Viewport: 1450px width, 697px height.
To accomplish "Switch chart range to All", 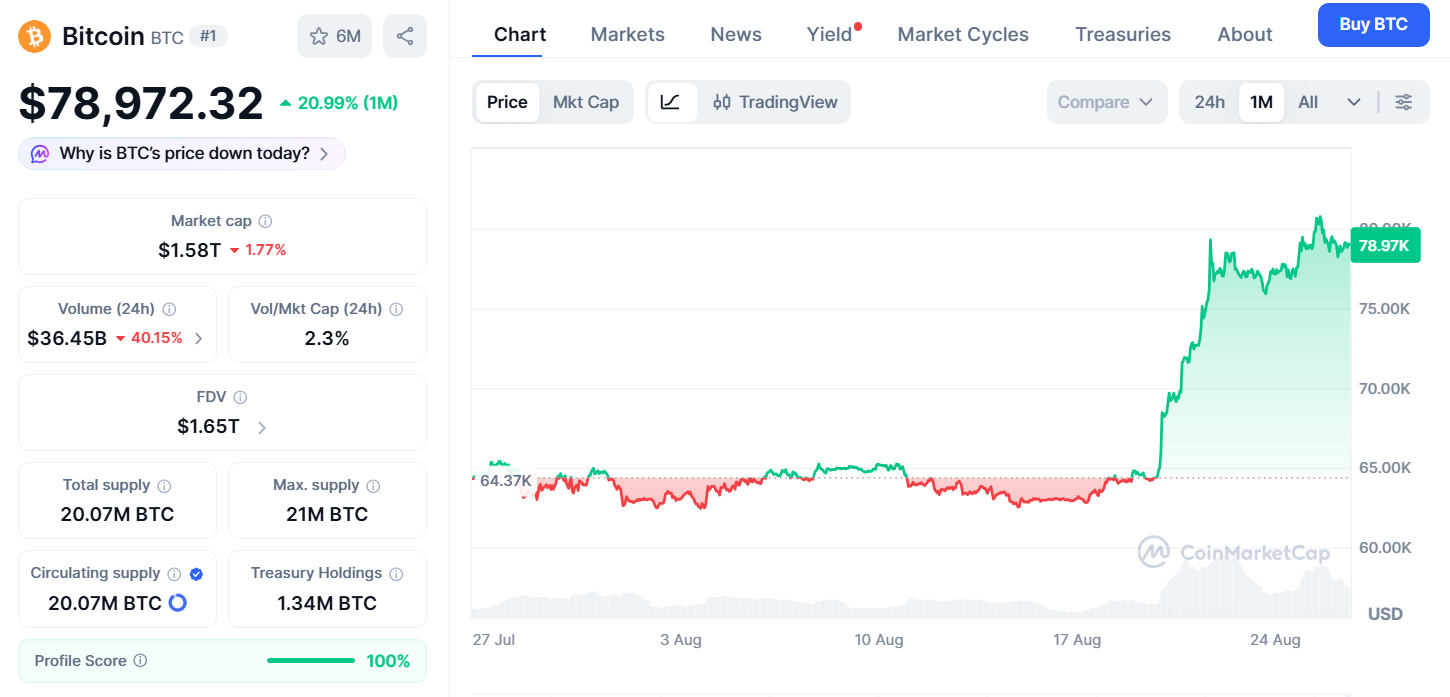I will pos(1308,102).
